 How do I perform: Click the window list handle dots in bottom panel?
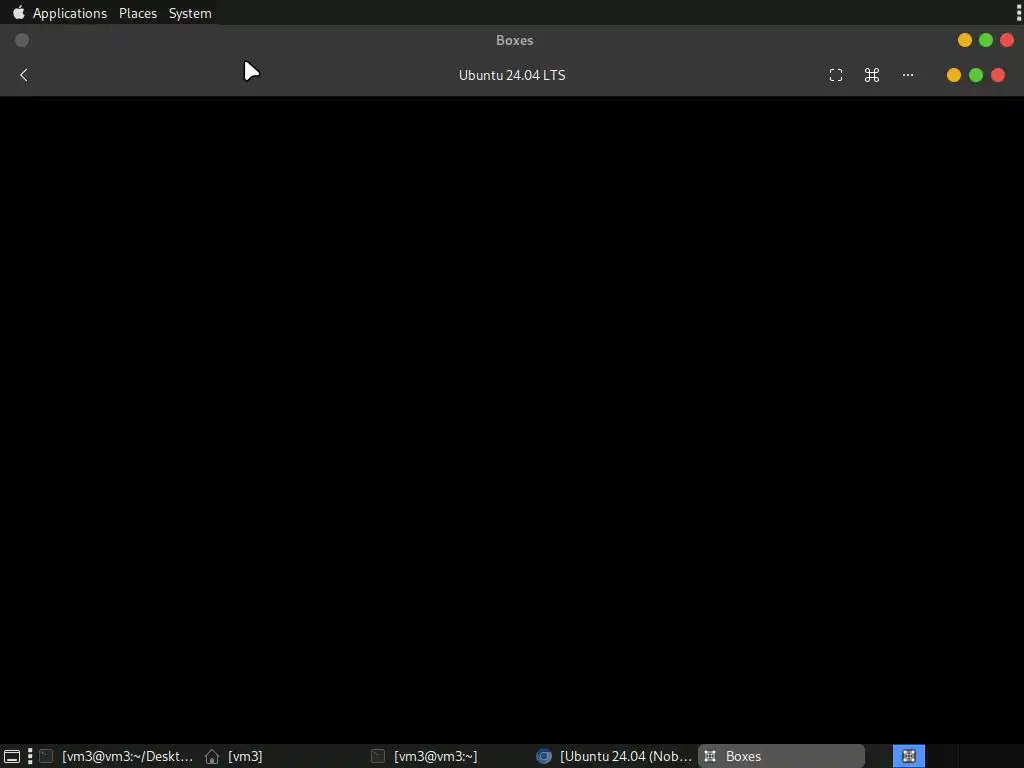click(x=30, y=756)
